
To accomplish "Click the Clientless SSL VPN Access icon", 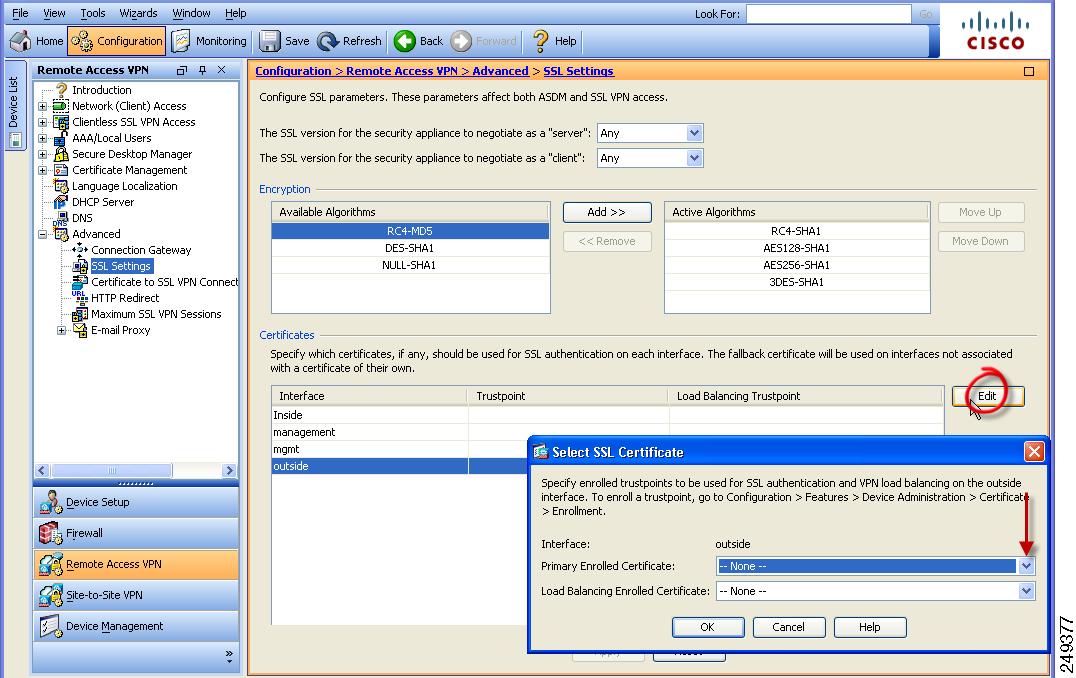I will 61,122.
